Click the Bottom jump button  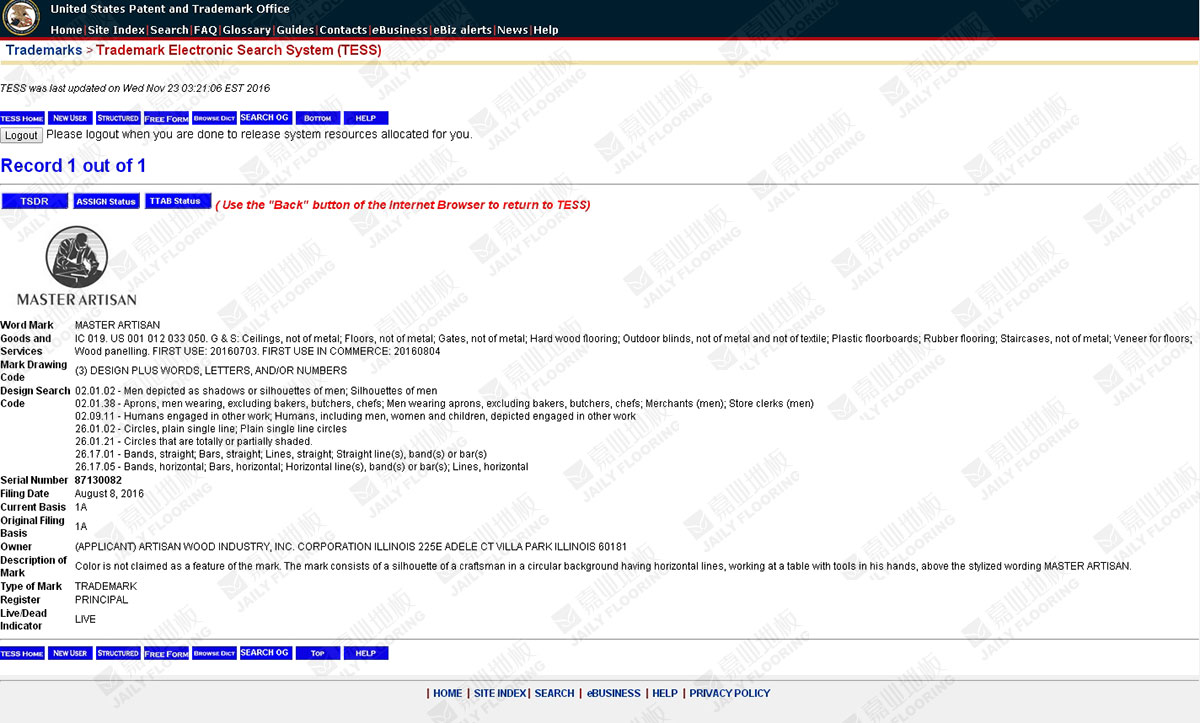point(317,118)
